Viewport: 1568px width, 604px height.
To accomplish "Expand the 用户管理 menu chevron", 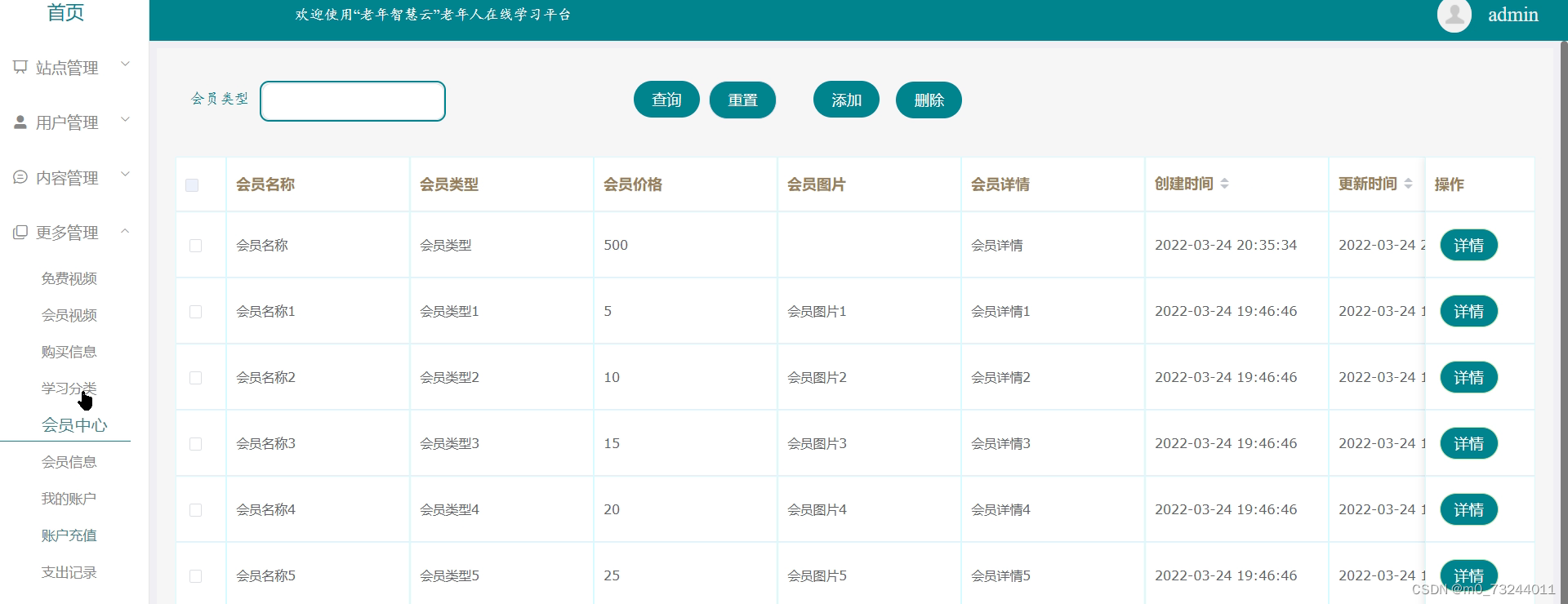I will (125, 119).
